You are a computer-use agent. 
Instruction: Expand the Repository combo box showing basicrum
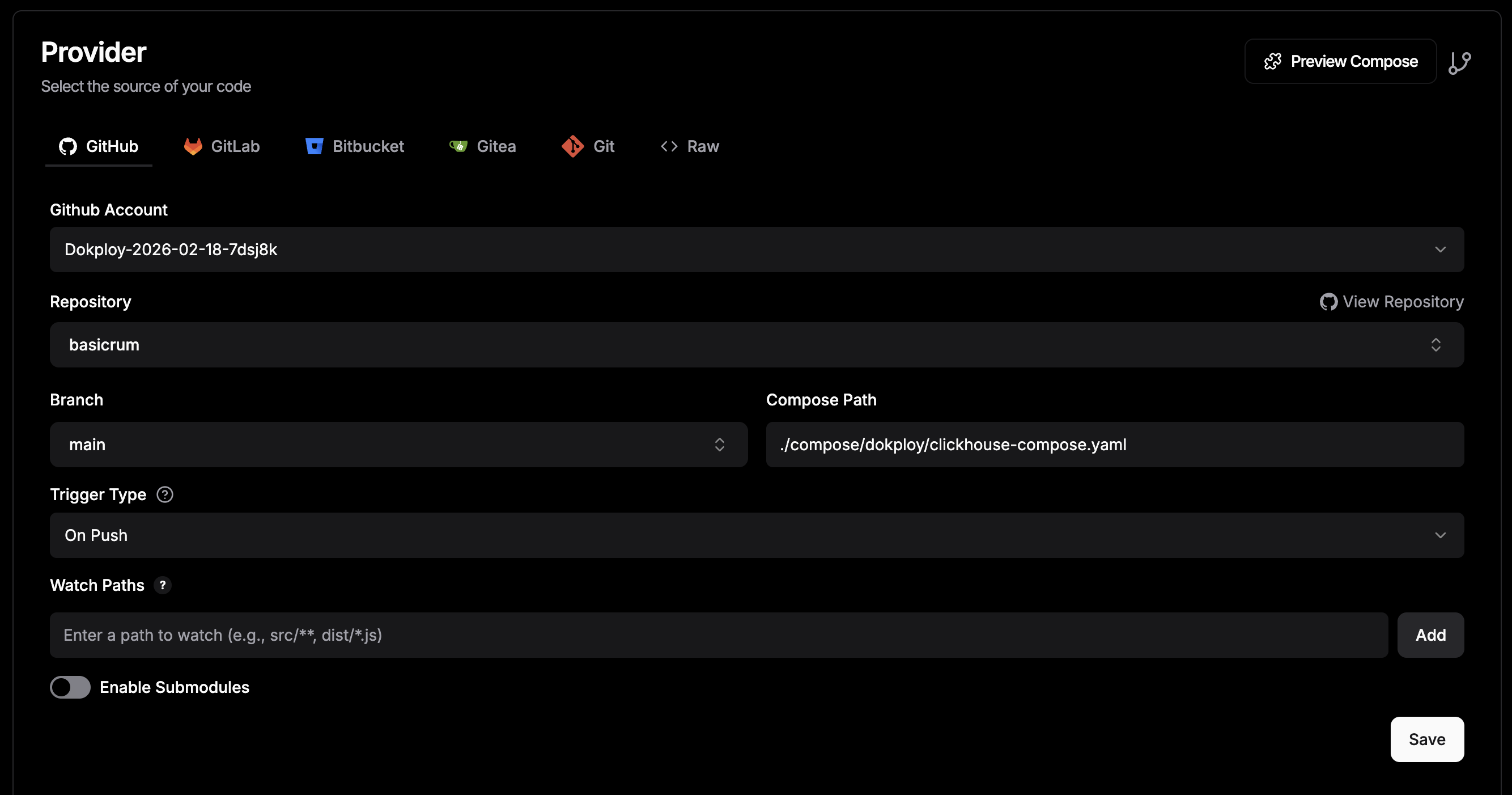click(x=757, y=345)
